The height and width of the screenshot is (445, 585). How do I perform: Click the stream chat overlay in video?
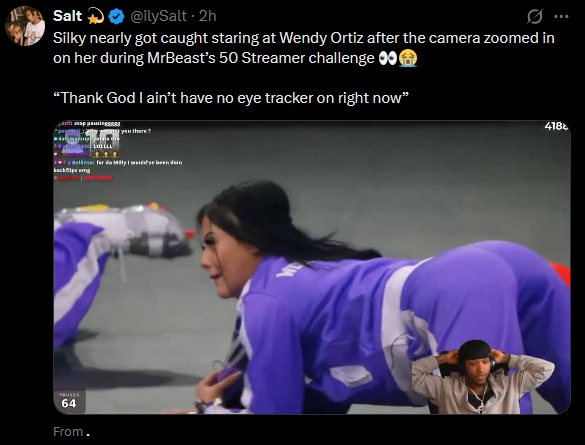point(118,151)
